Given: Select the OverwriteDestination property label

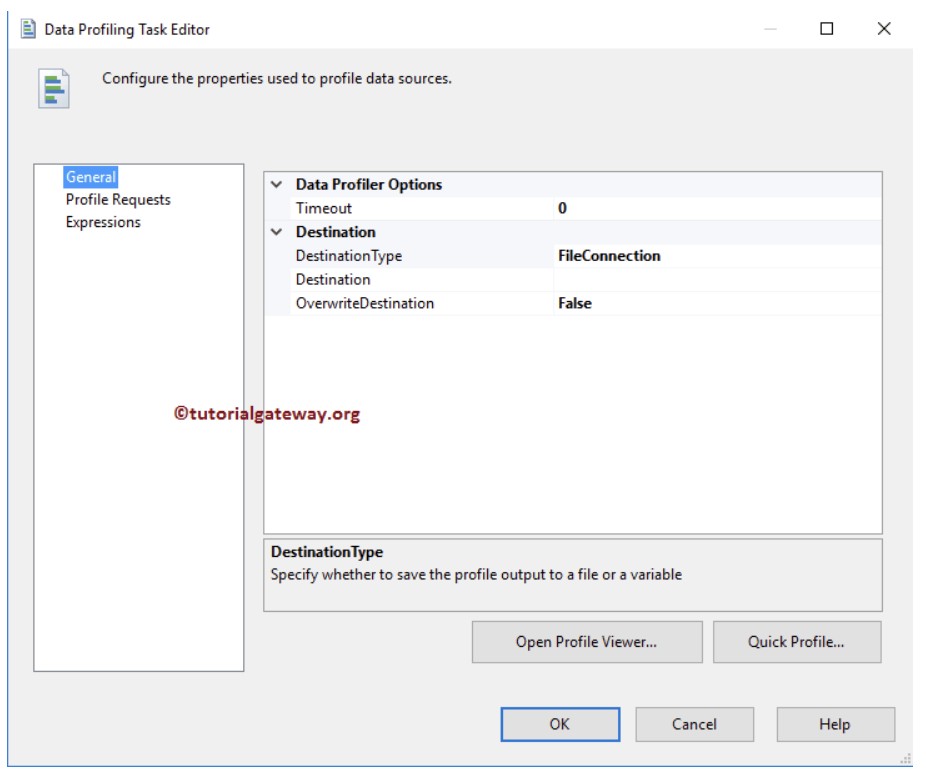Looking at the screenshot, I should point(365,303).
